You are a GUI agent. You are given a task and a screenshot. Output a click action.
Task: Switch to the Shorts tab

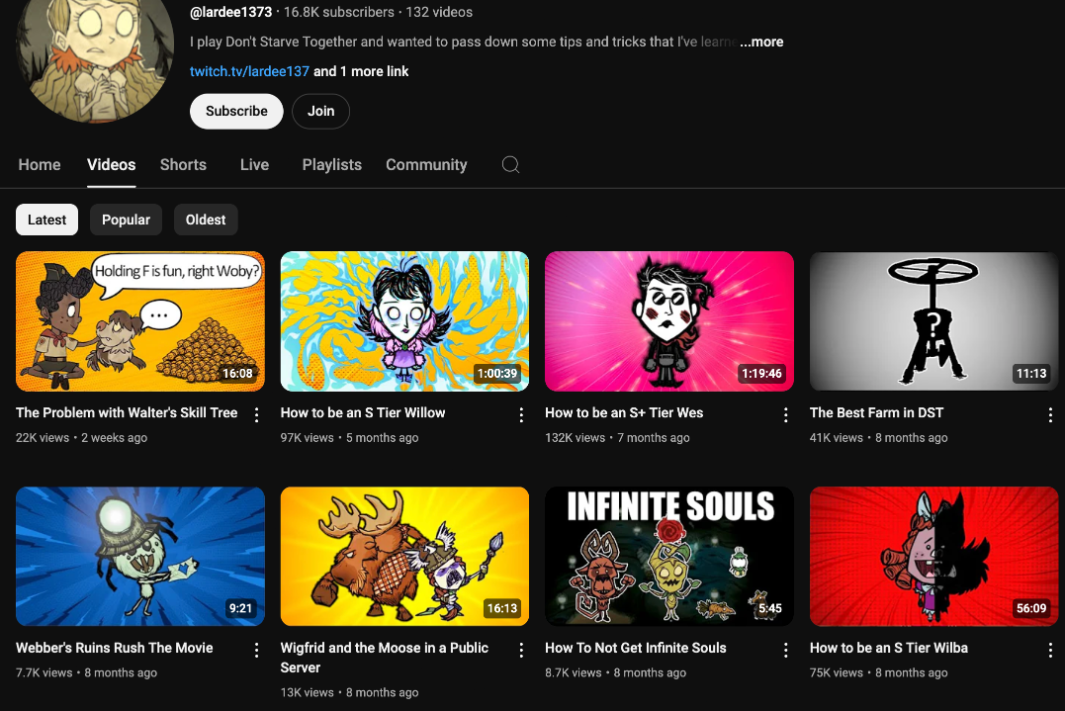(x=183, y=165)
